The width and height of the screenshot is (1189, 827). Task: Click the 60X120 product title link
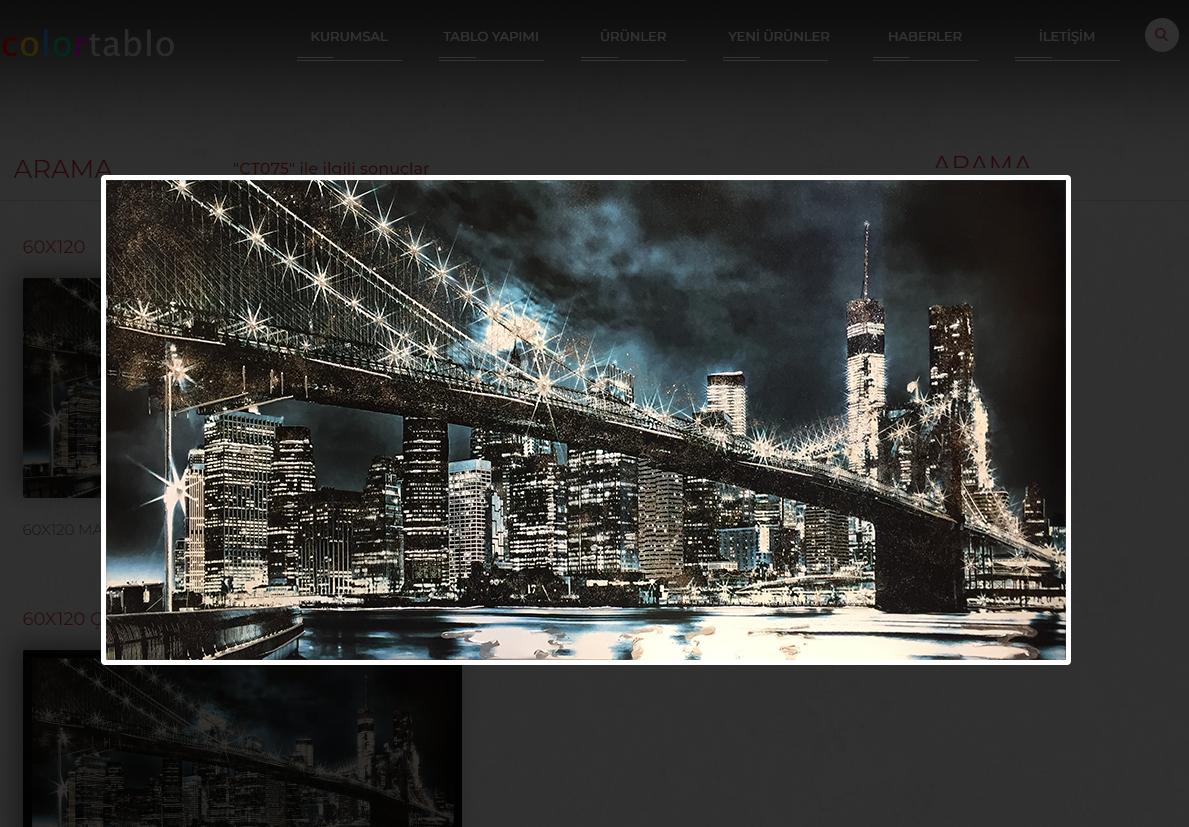coord(53,247)
